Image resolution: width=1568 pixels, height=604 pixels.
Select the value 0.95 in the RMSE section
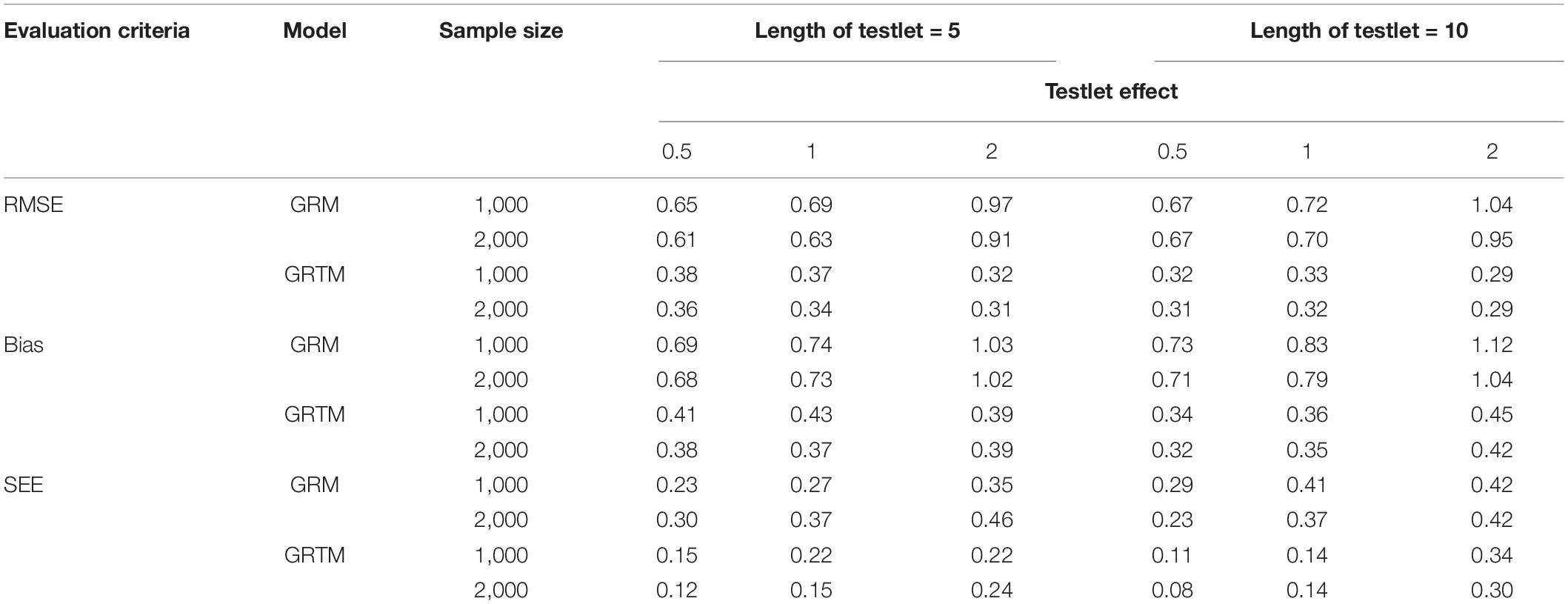point(1492,239)
